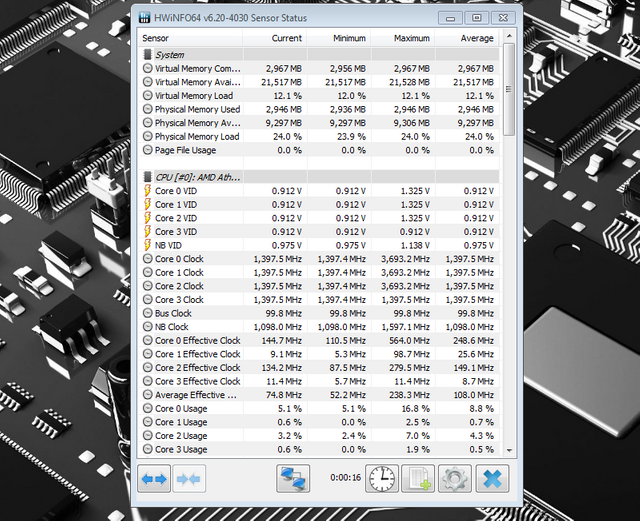The image size is (640, 521).
Task: Click the Sensor column header
Action: (x=191, y=38)
